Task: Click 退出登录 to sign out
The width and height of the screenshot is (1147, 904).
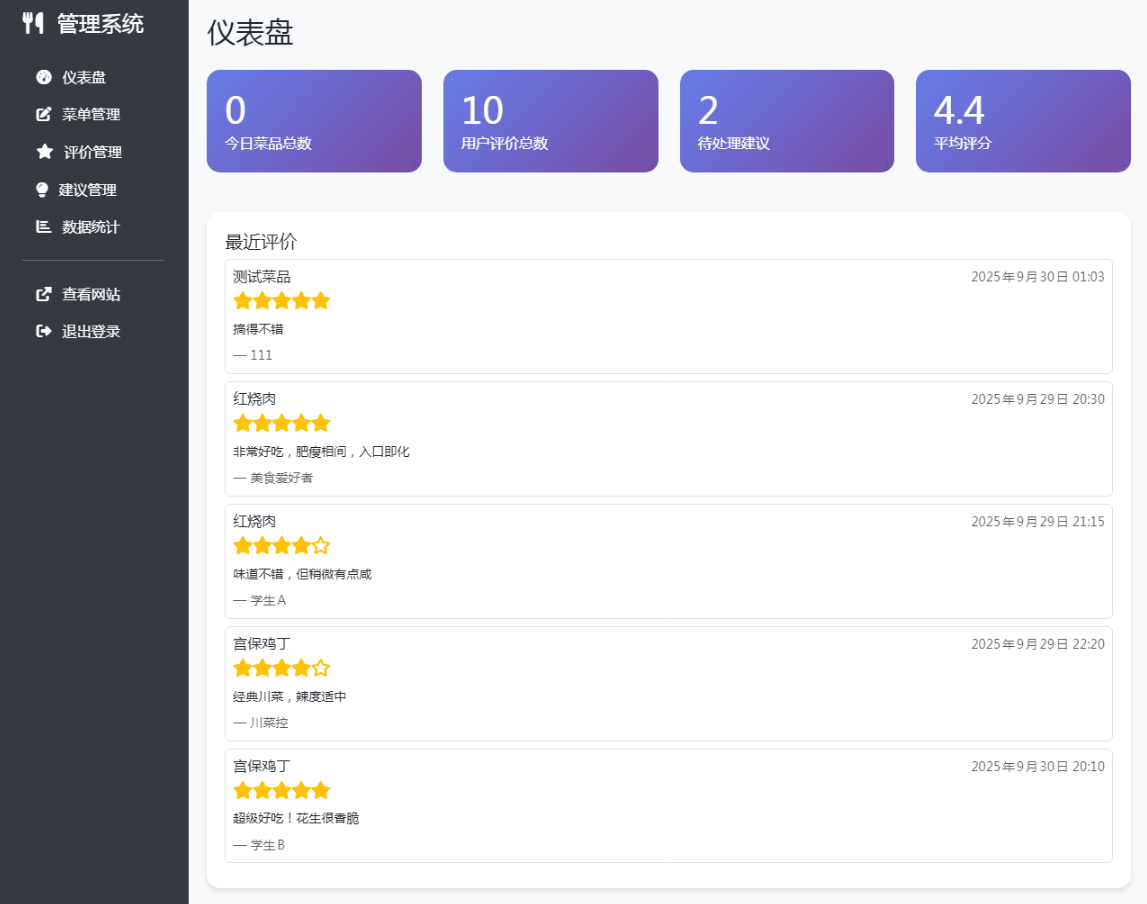Action: [x=90, y=331]
